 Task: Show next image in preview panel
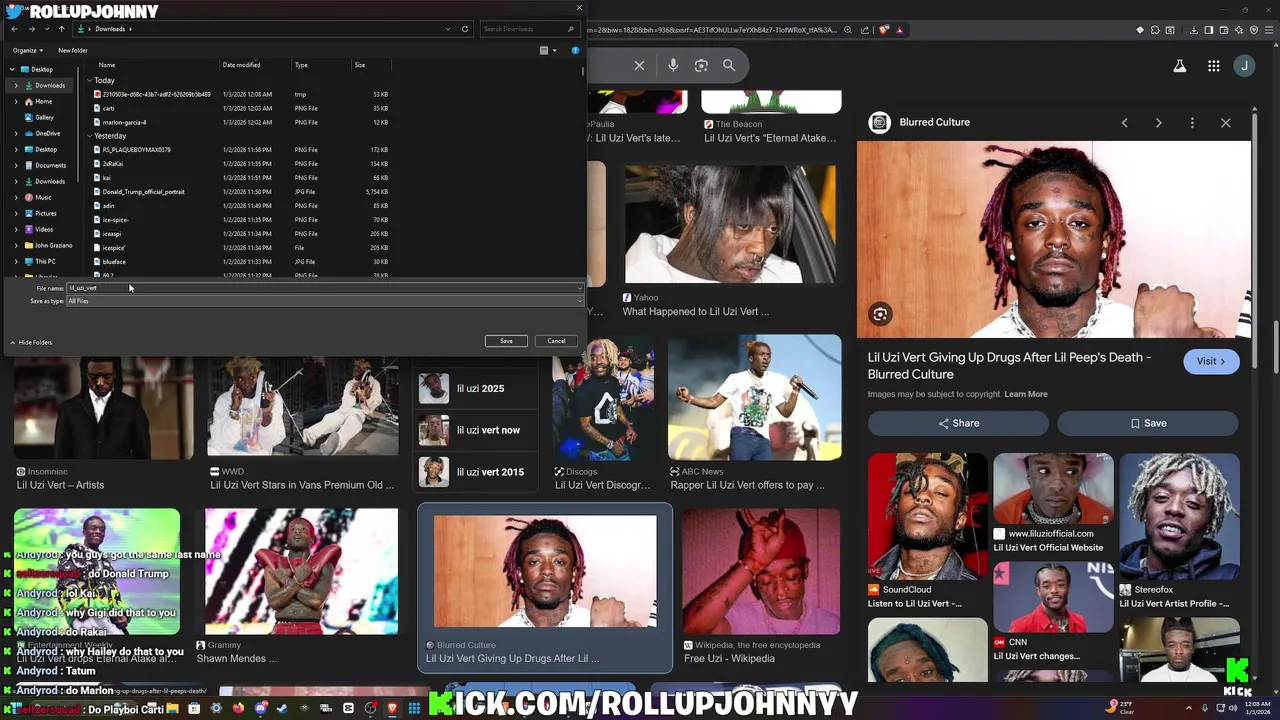tap(1158, 122)
